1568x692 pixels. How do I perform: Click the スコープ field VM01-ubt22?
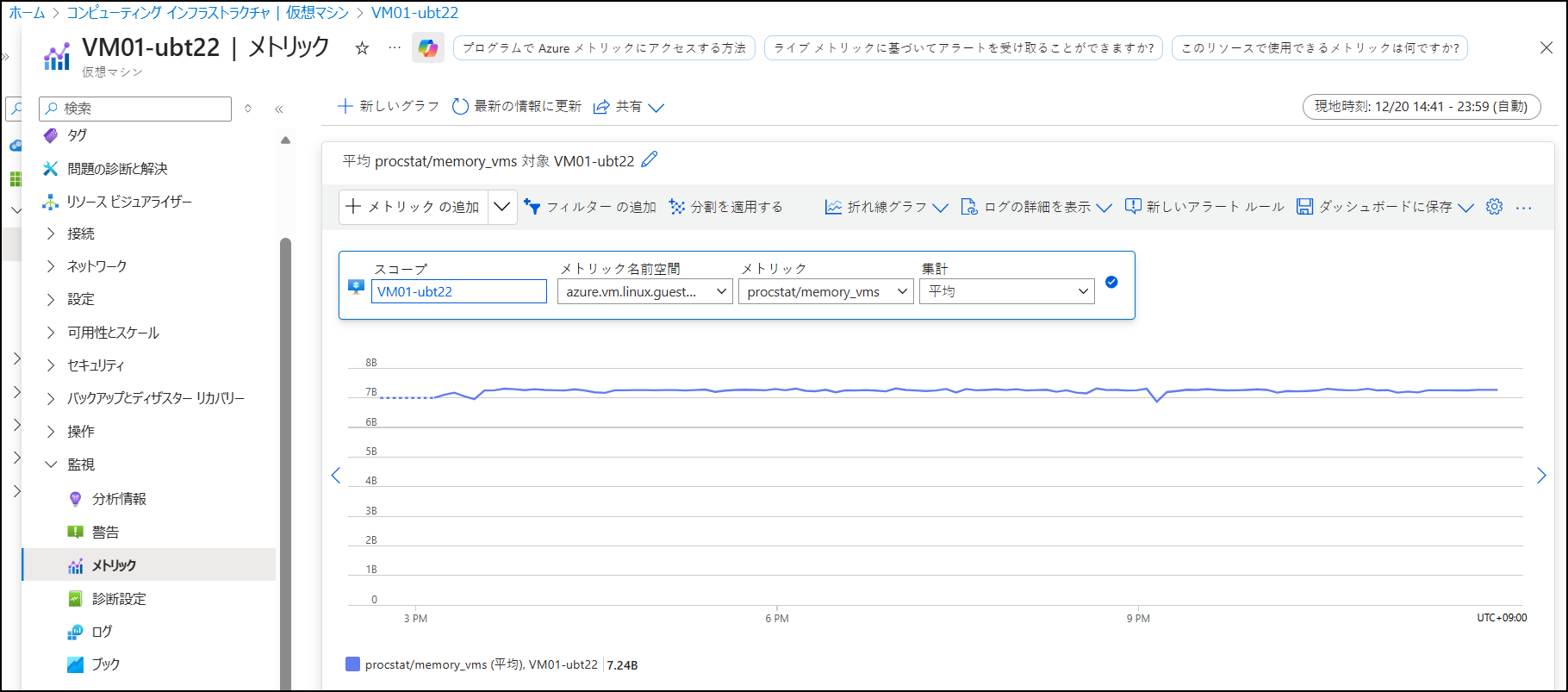(459, 291)
